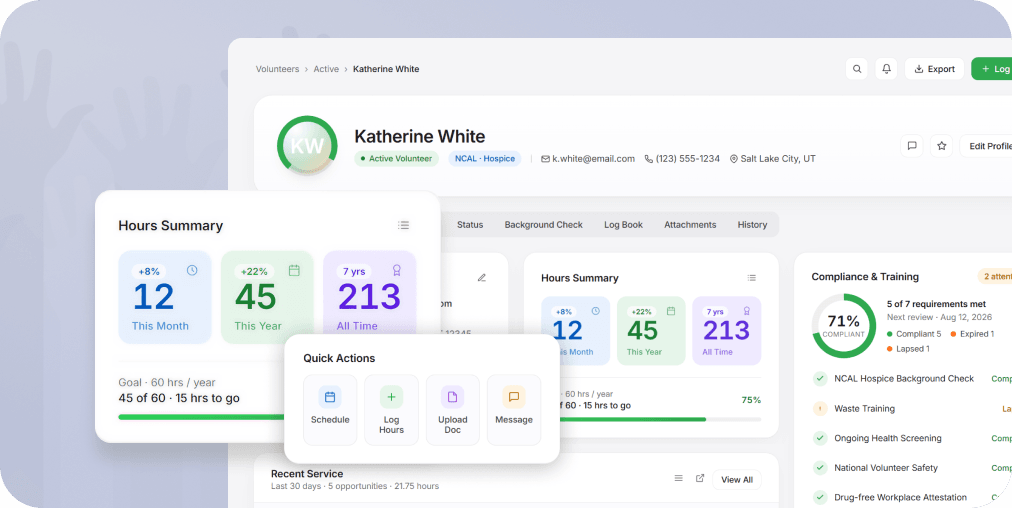
Task: Open list menu in dashboard Hours Summary panel
Action: tap(751, 278)
